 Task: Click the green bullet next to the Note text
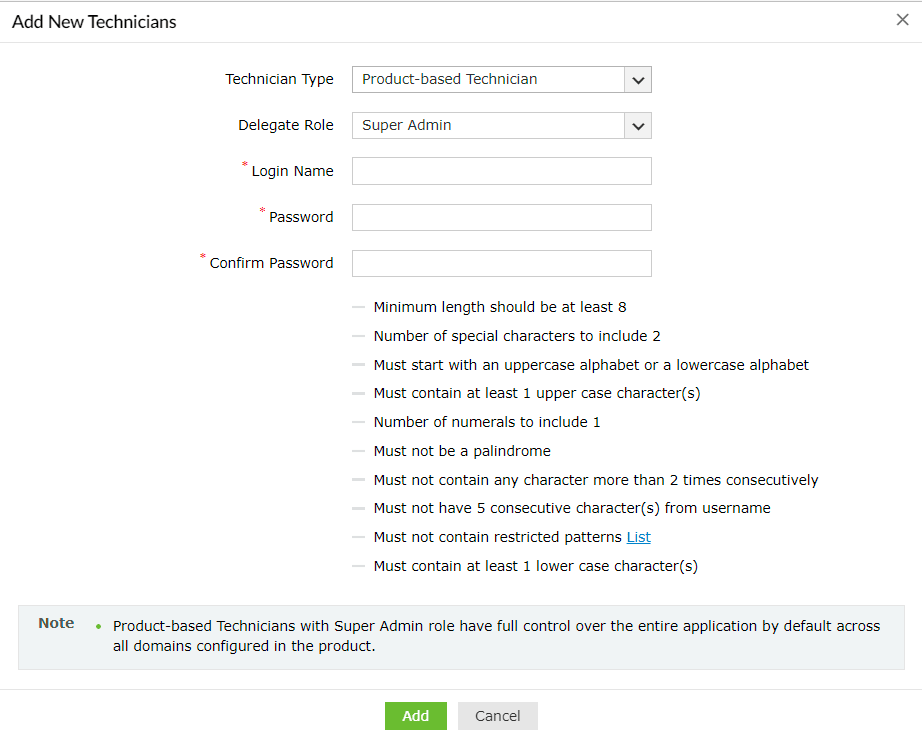(99, 625)
